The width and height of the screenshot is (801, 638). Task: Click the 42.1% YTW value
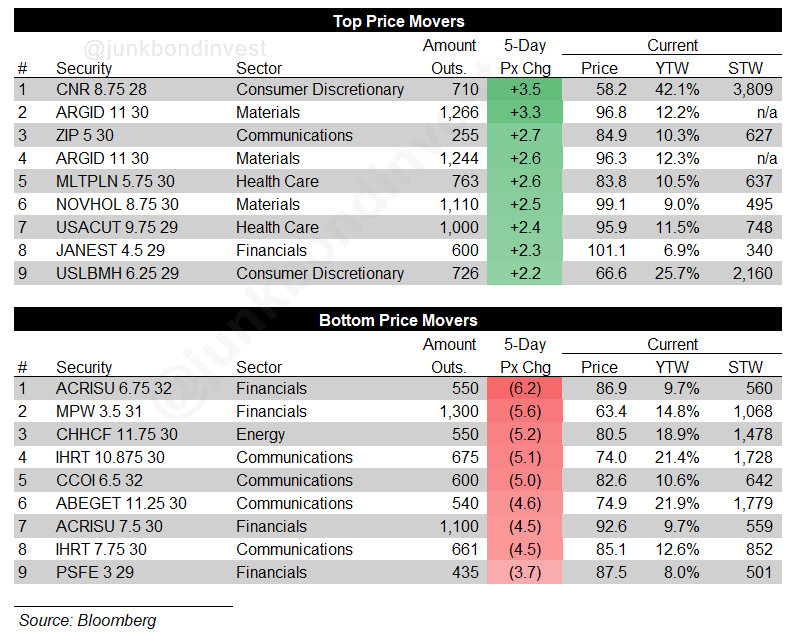click(x=677, y=89)
